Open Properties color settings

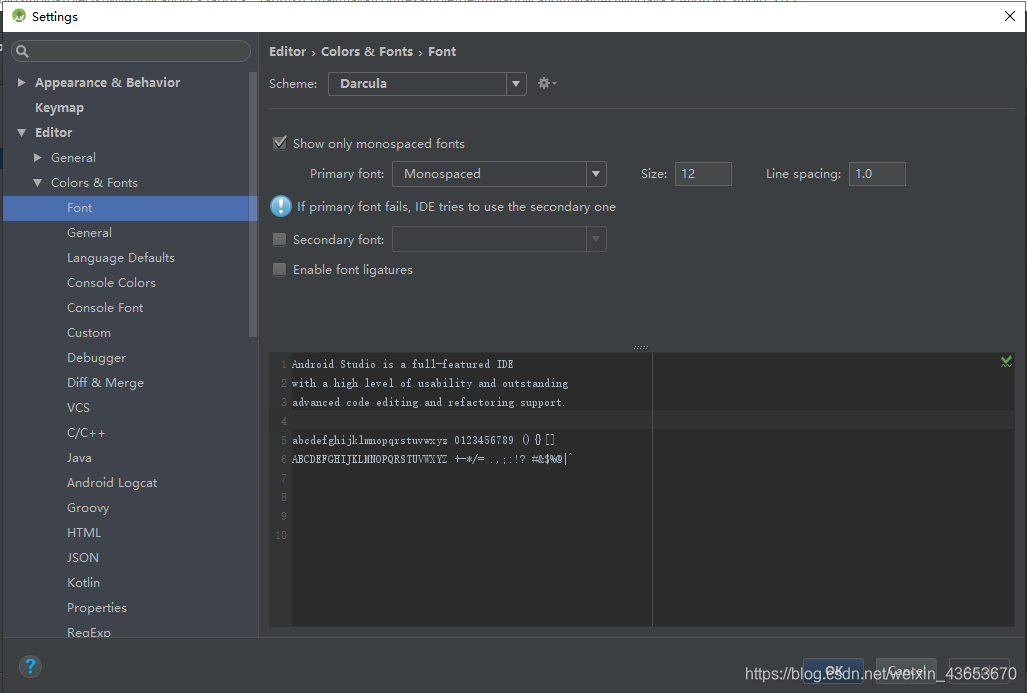click(x=97, y=608)
